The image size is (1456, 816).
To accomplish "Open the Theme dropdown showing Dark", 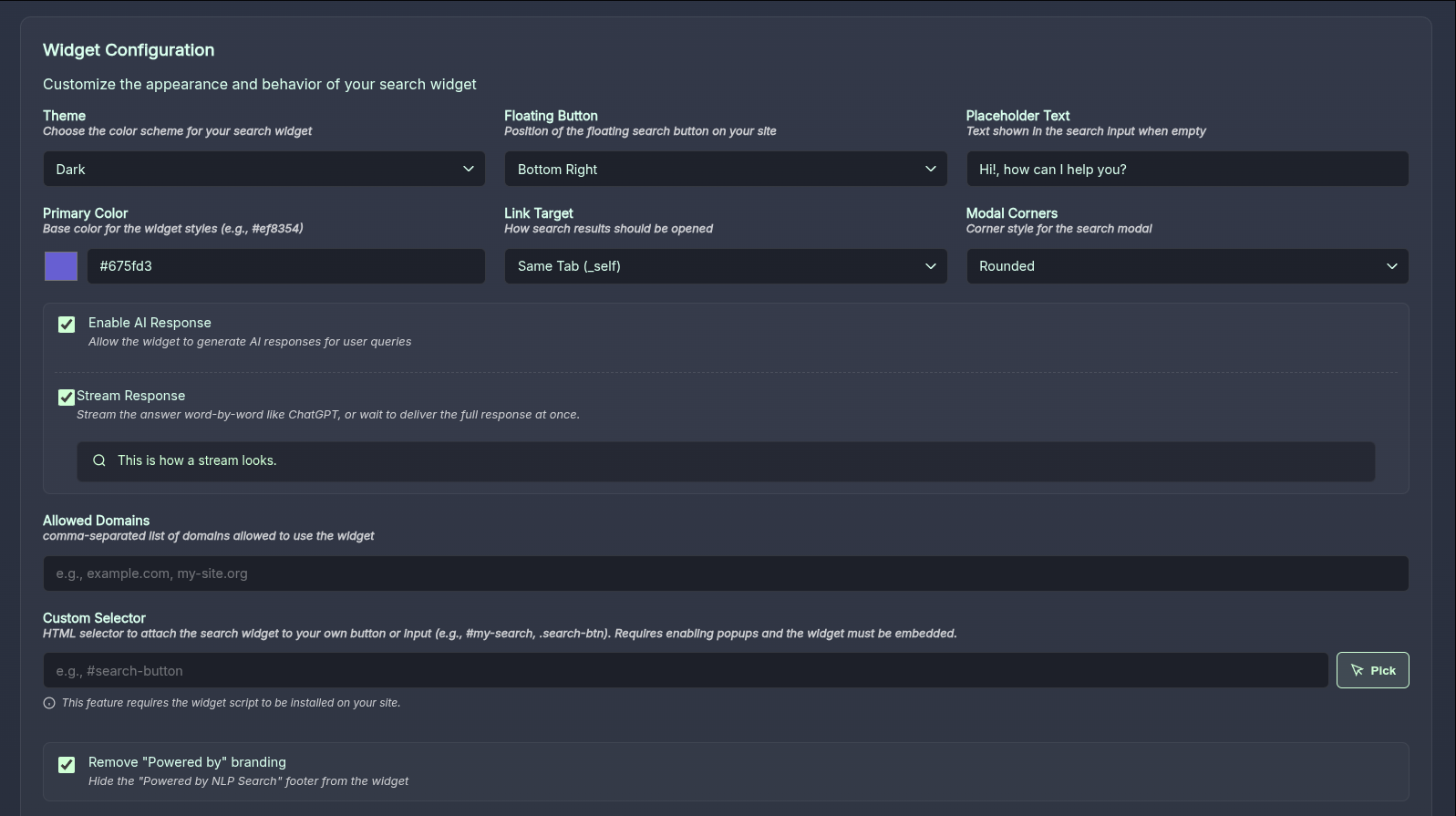I will [x=264, y=169].
